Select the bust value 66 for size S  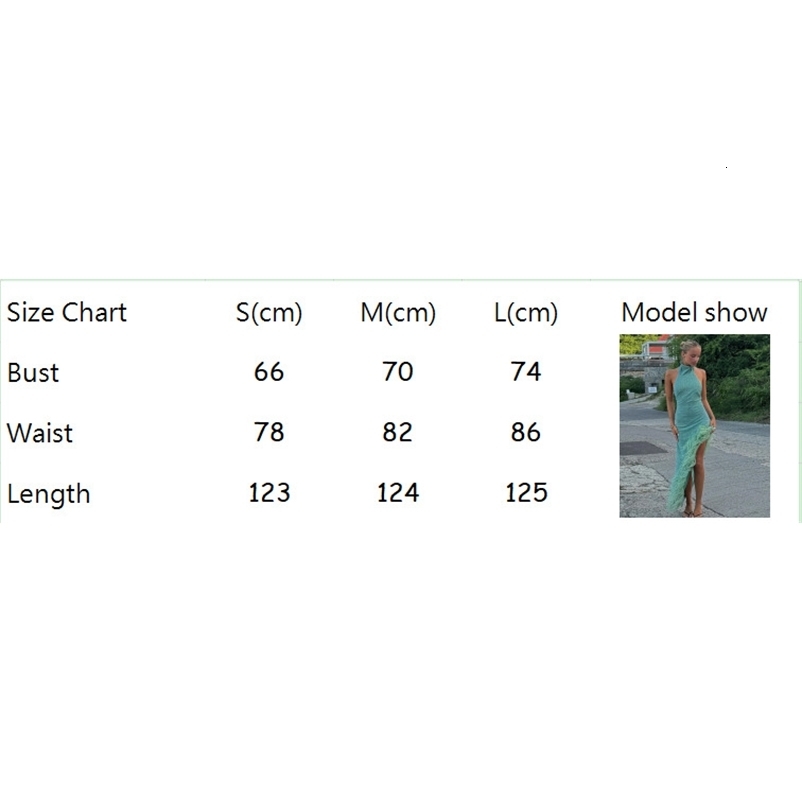(269, 372)
